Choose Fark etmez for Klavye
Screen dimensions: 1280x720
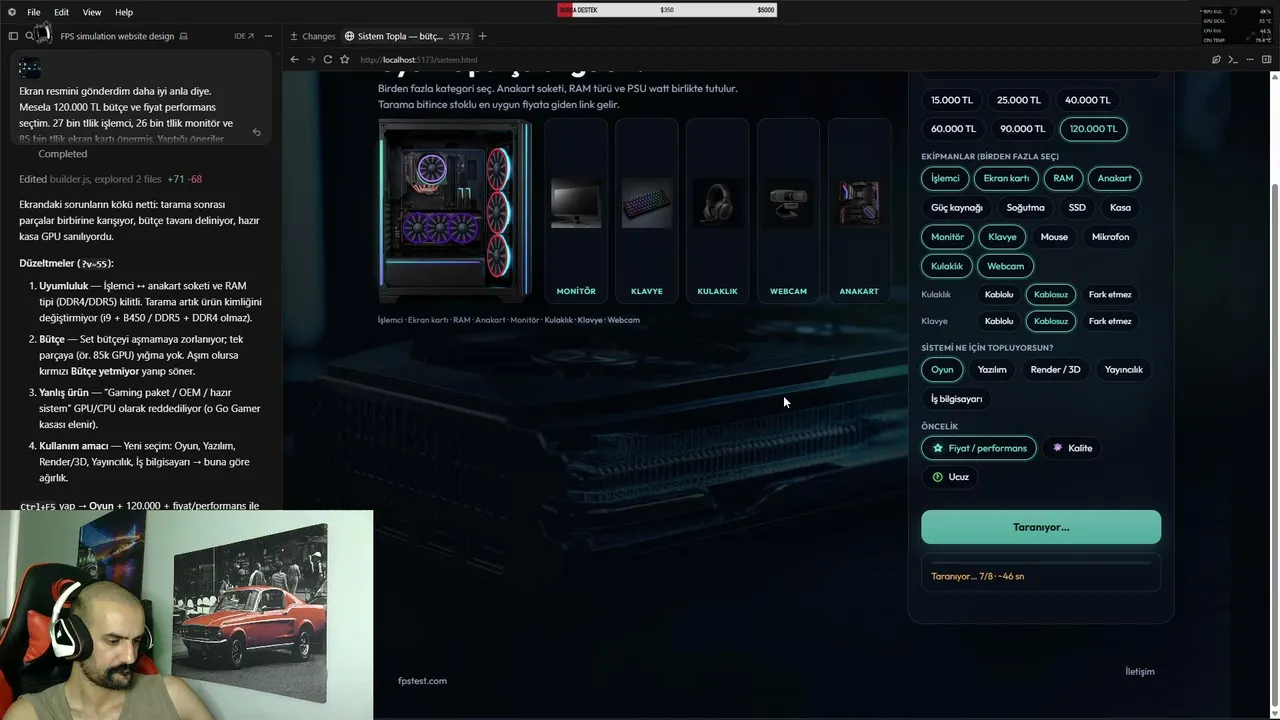point(1110,321)
